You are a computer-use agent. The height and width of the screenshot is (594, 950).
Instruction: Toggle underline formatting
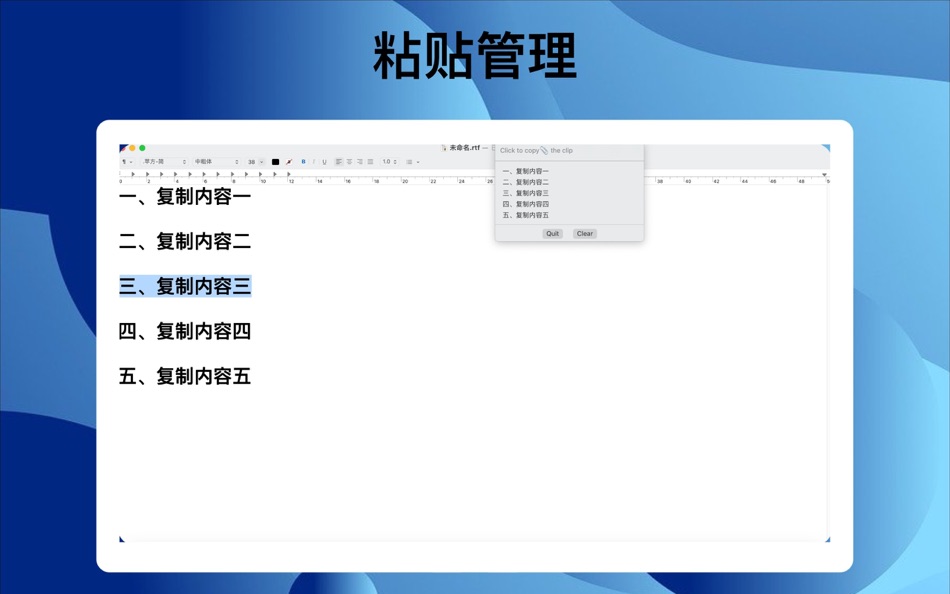325,161
